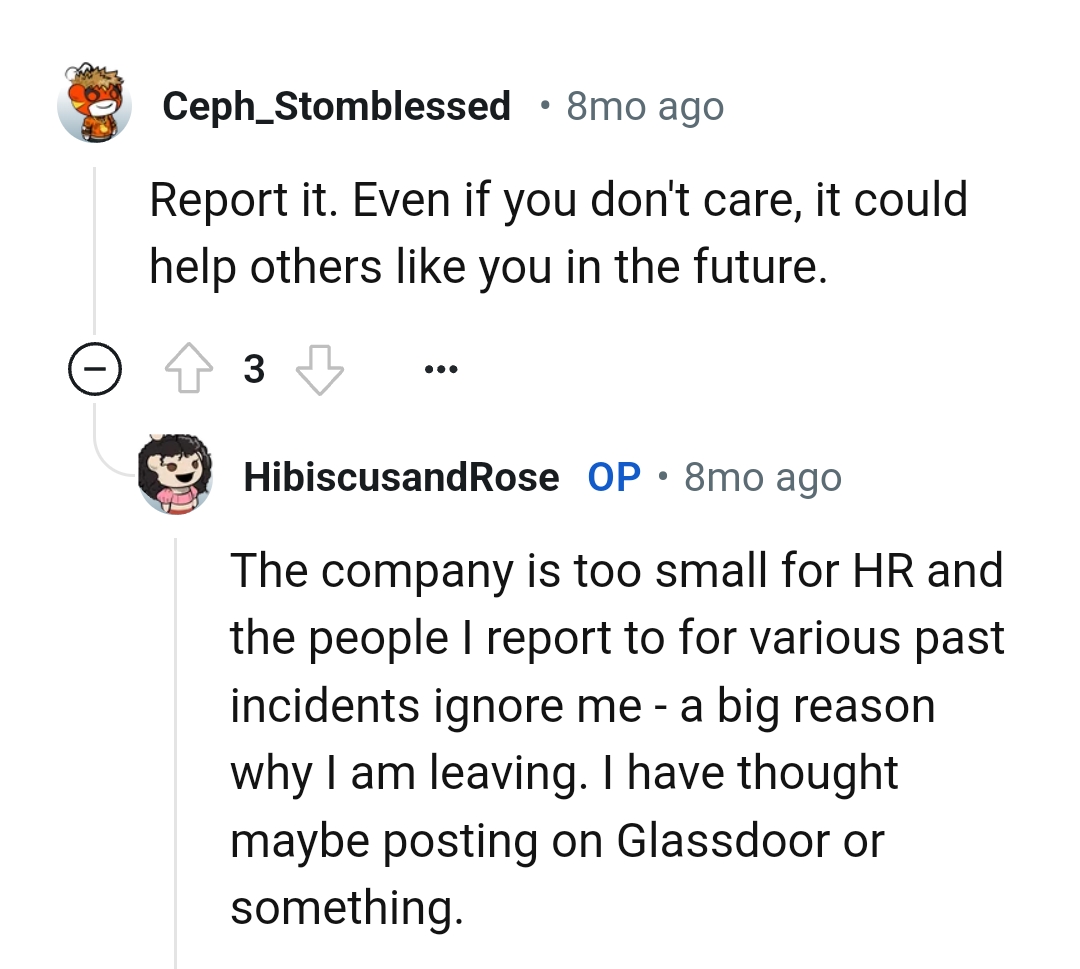This screenshot has height=969, width=1080.
Task: Click the word 'Glassdoor' in the reply
Action: (x=724, y=840)
